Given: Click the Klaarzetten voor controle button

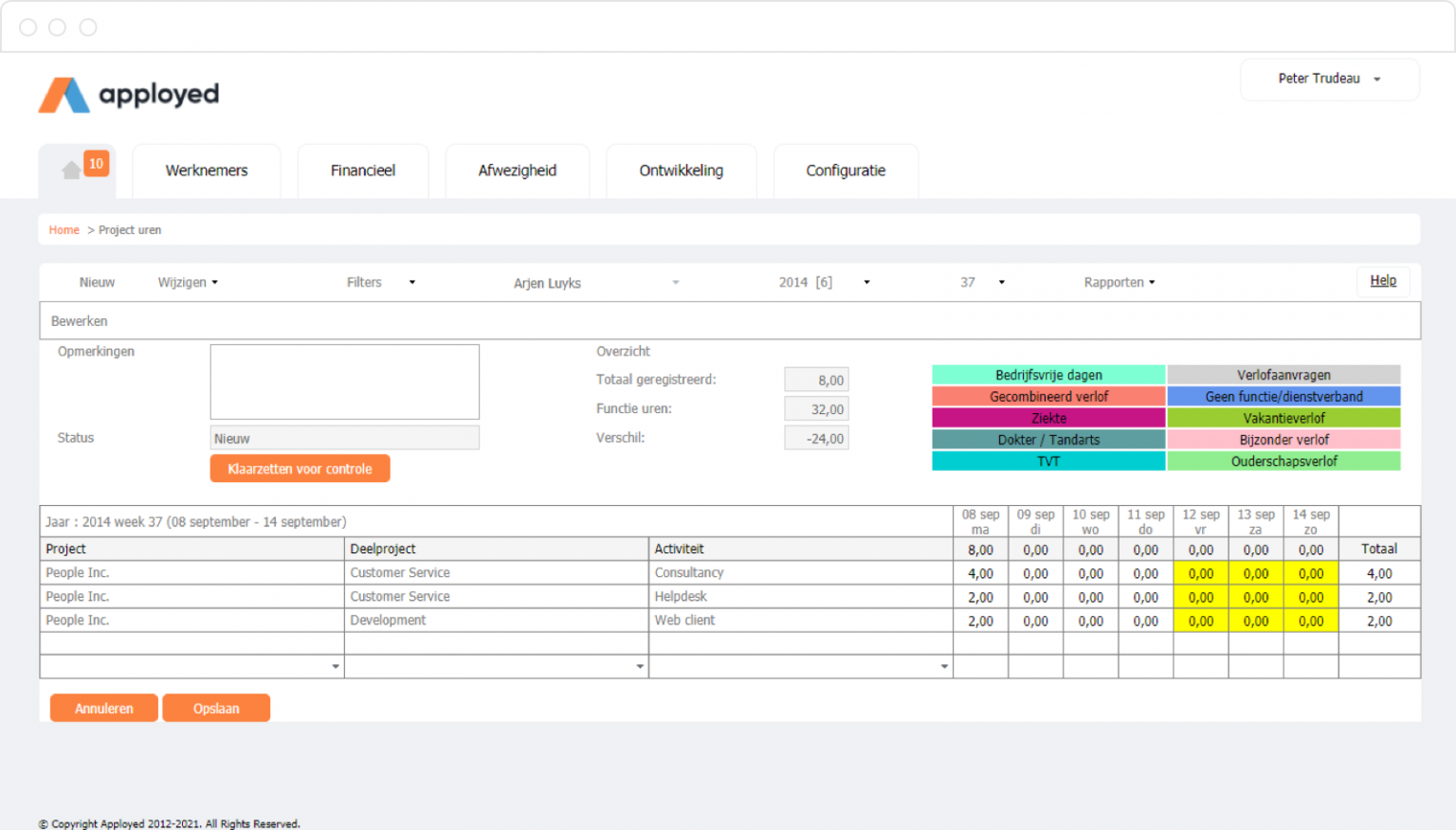Looking at the screenshot, I should (300, 467).
